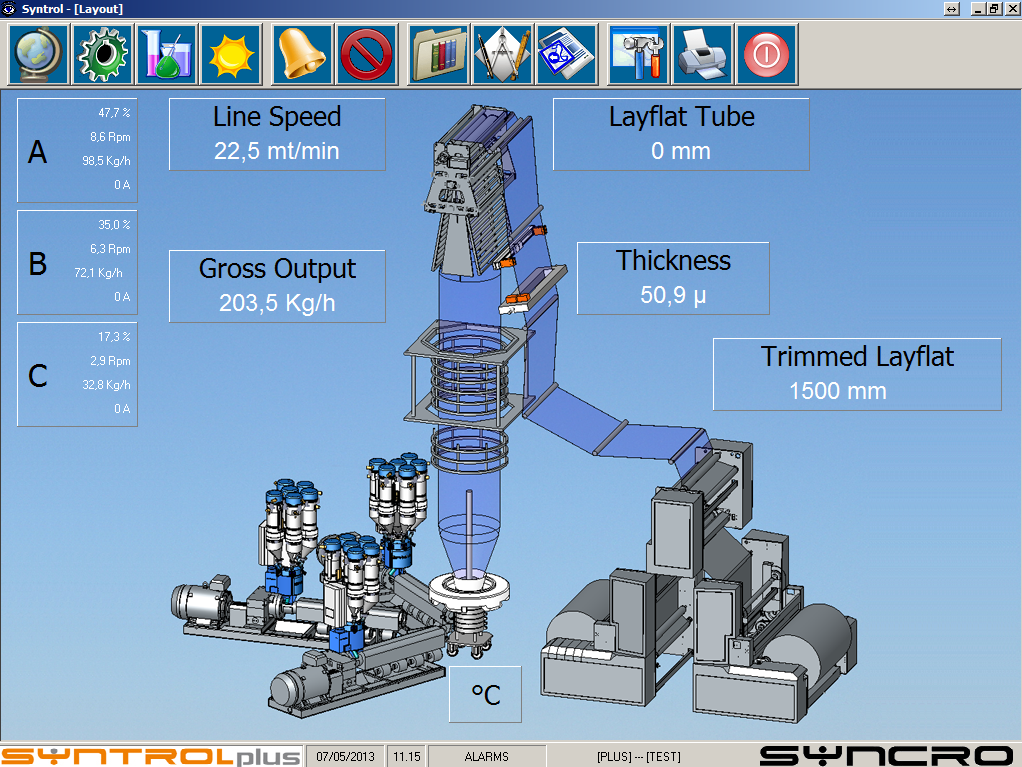Open the folder with books icon
This screenshot has height=767, width=1022.
pos(438,54)
